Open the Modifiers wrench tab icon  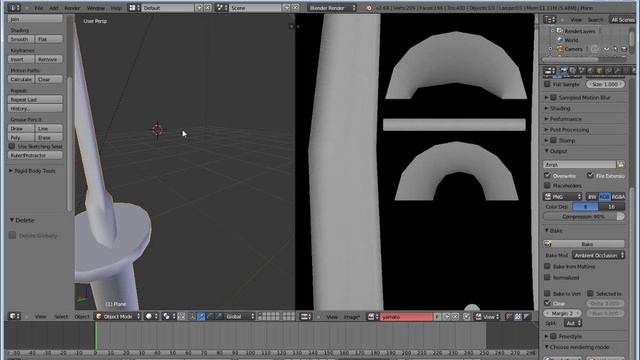point(617,71)
